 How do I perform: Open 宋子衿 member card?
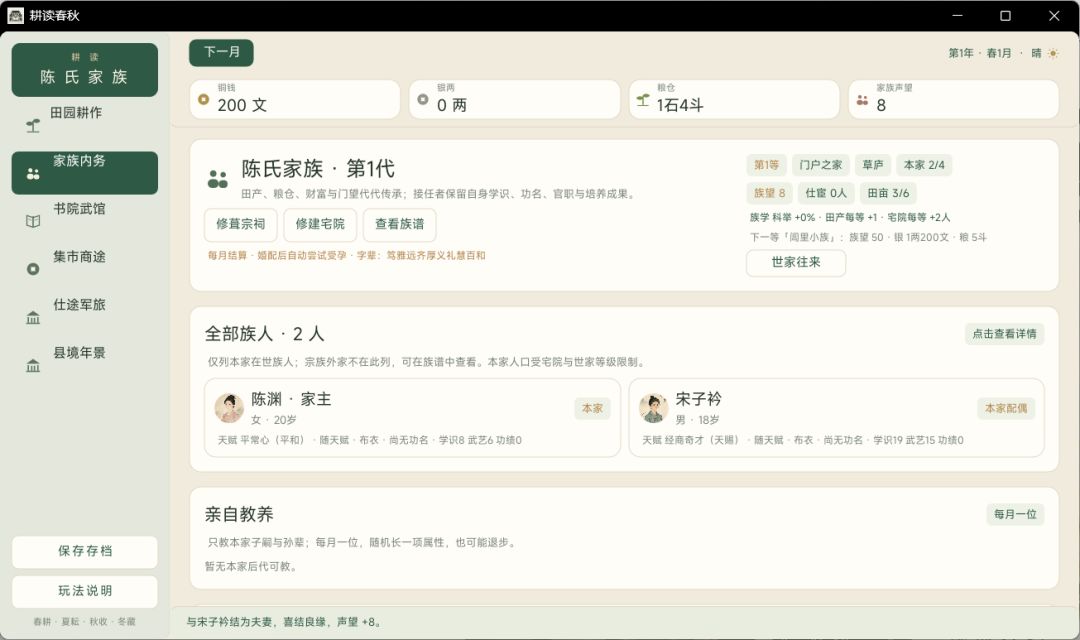[836, 417]
